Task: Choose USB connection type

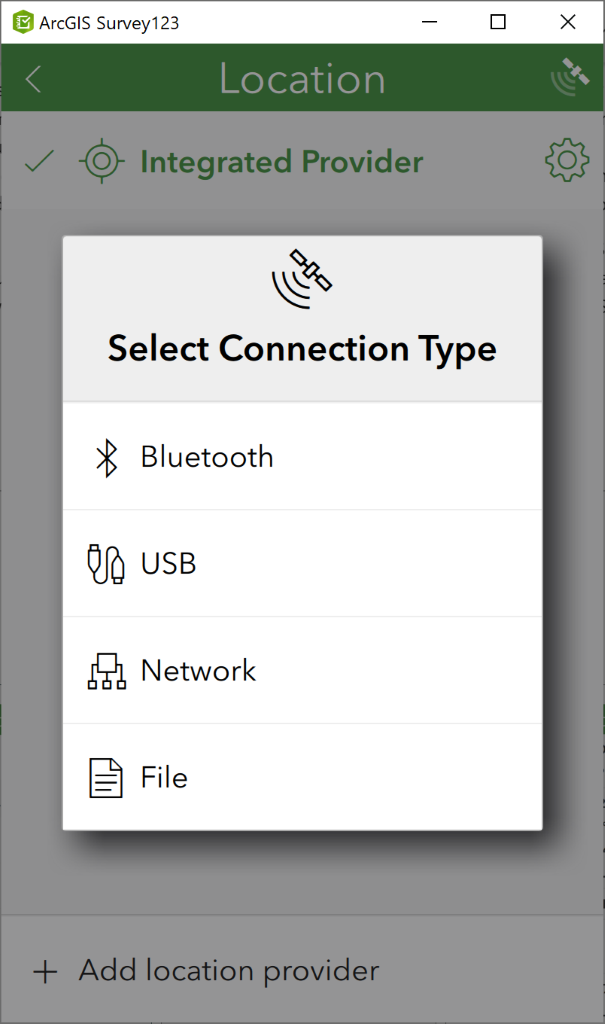Action: [x=302, y=564]
